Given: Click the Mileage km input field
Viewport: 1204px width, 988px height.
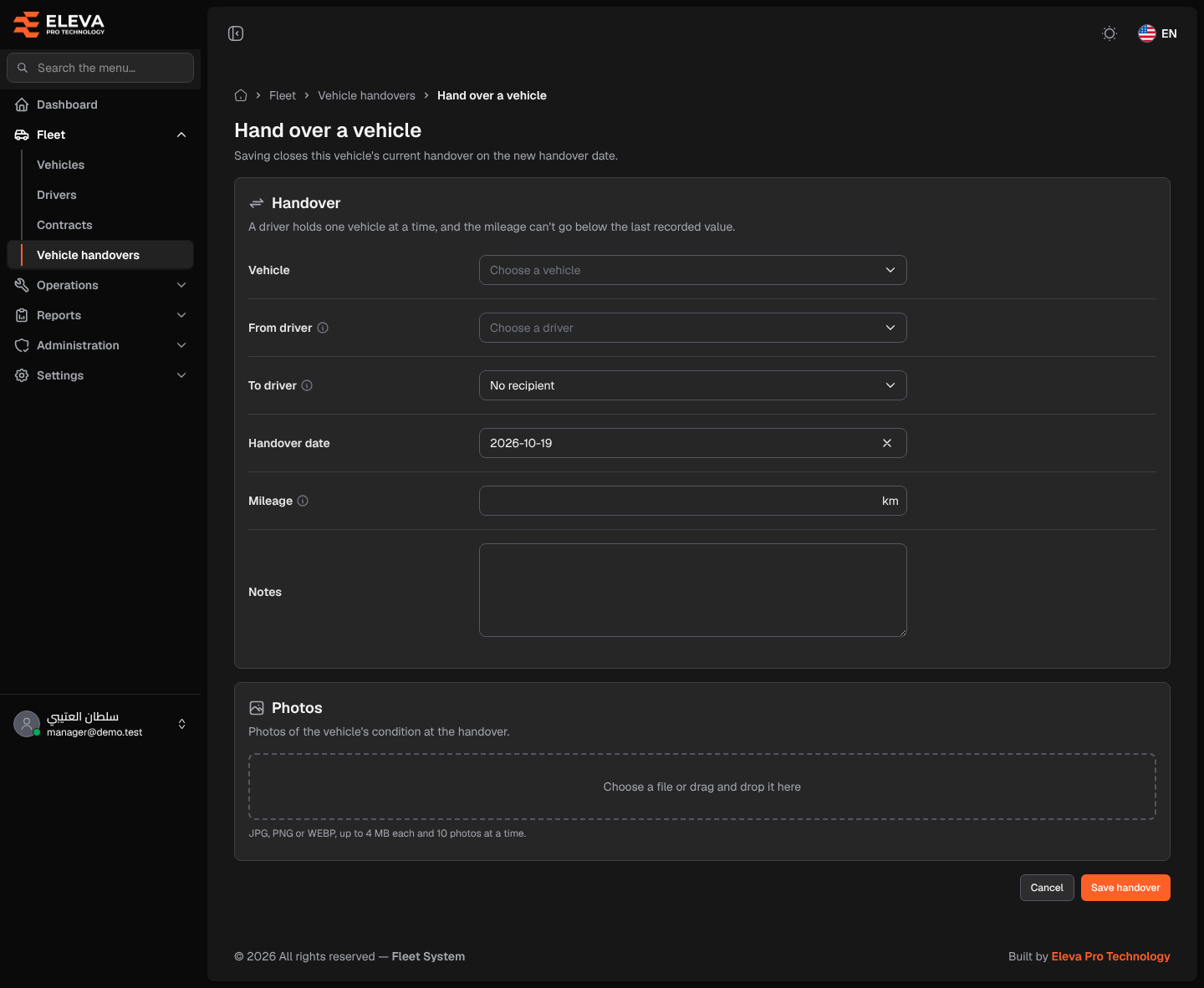Looking at the screenshot, I should click(693, 501).
